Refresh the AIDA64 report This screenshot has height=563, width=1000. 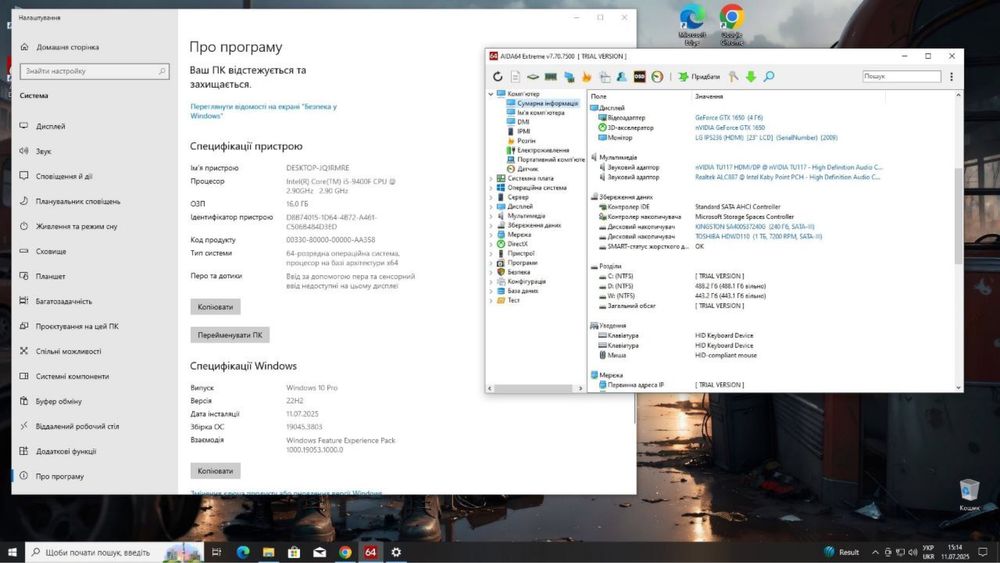497,77
